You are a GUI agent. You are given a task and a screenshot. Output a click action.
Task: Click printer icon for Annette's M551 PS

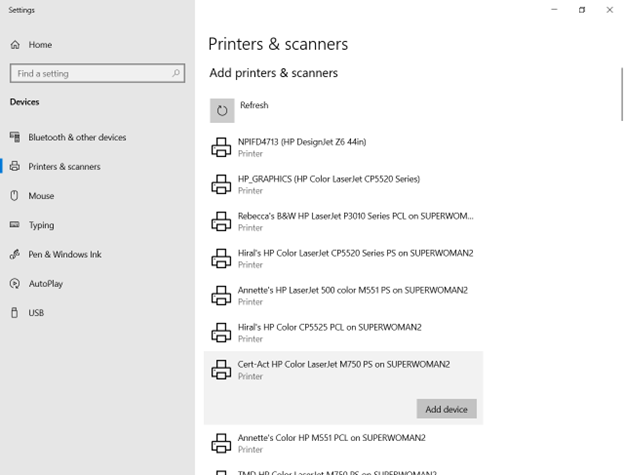tap(221, 296)
